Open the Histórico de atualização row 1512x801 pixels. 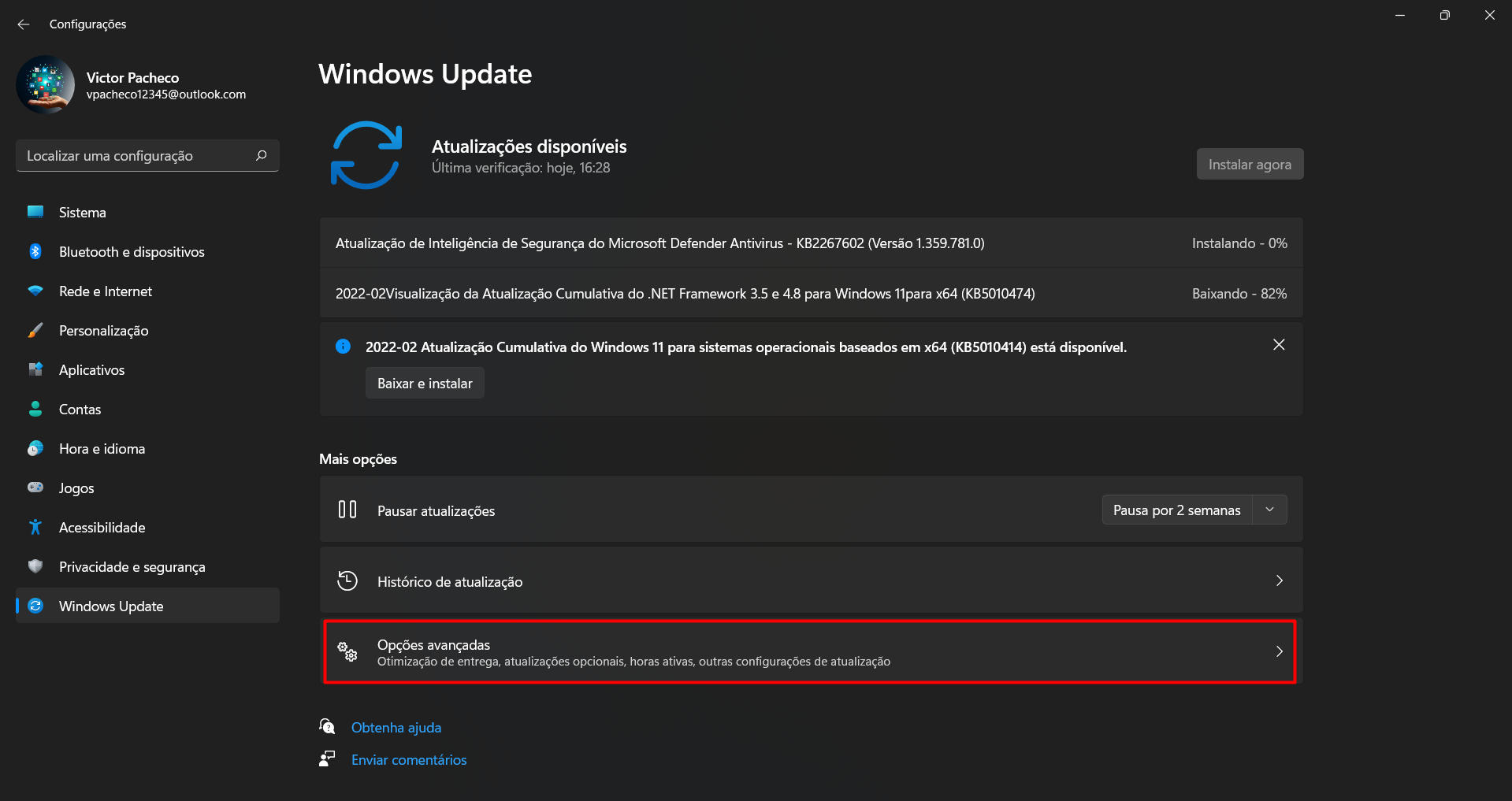[811, 580]
